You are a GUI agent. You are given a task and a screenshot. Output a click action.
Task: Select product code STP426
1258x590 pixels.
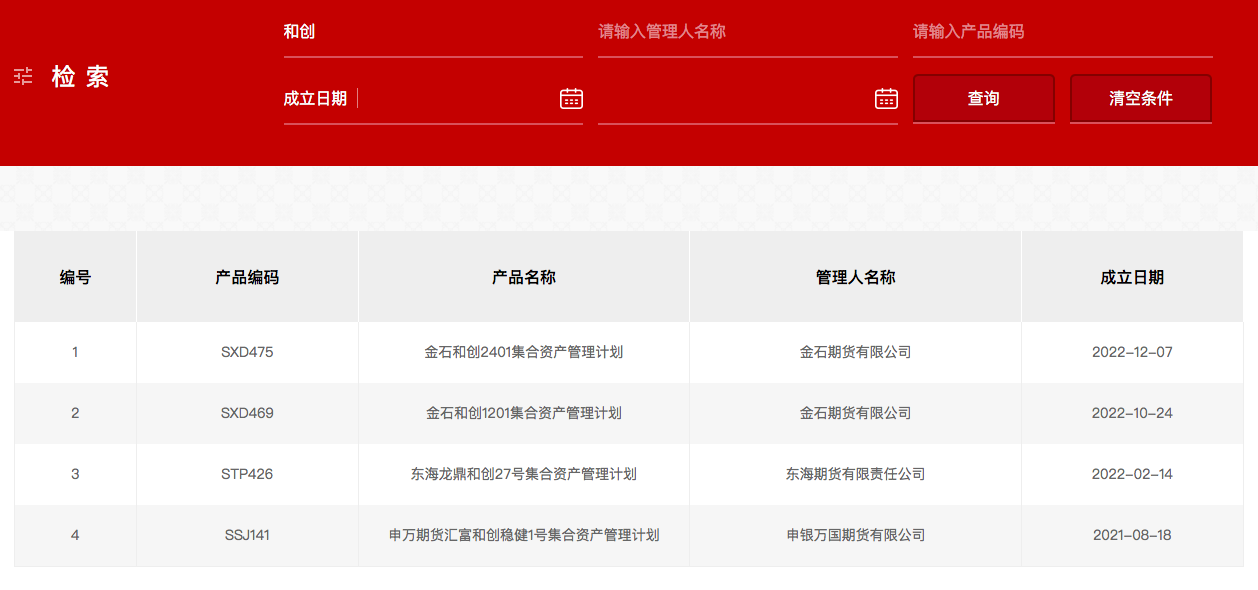point(247,474)
